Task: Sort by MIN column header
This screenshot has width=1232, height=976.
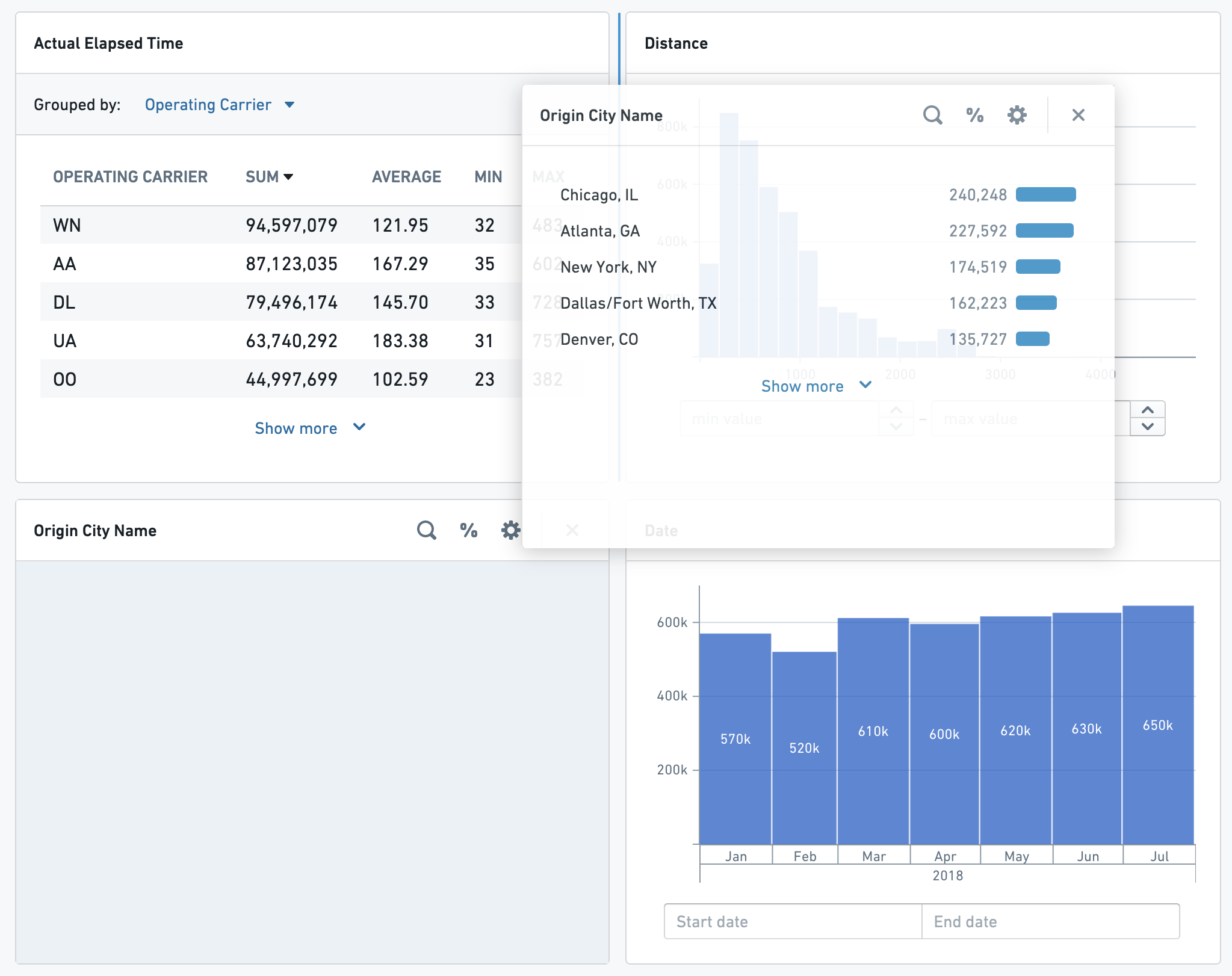Action: (x=488, y=177)
